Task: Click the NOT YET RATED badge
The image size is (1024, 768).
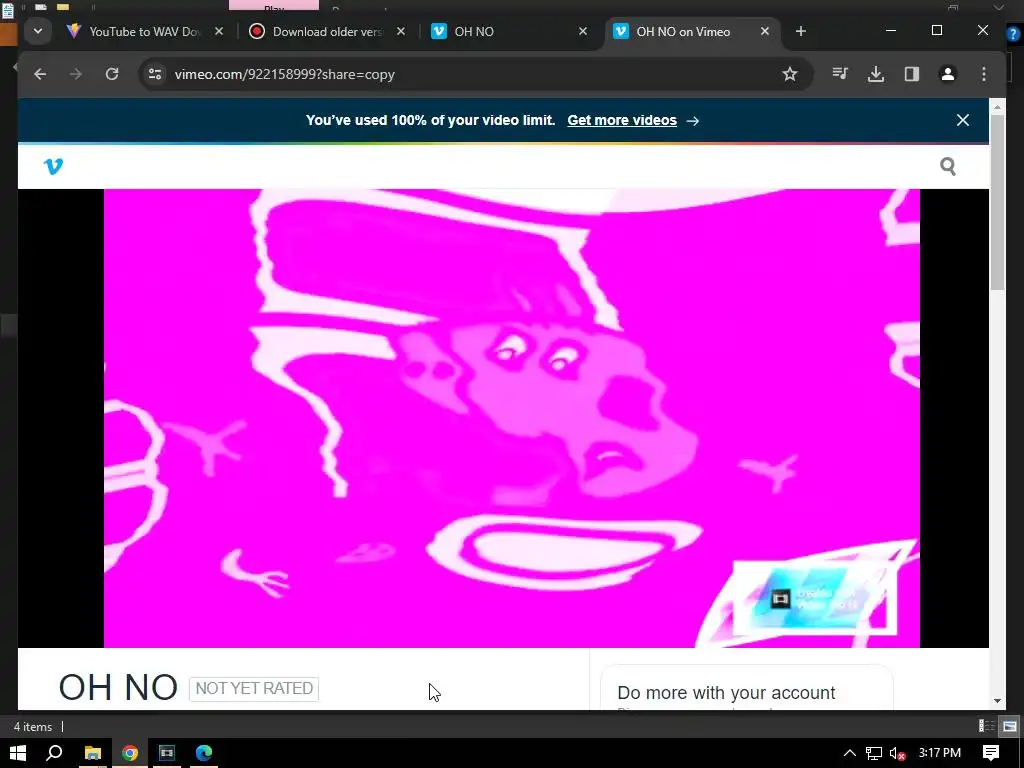Action: click(x=254, y=688)
